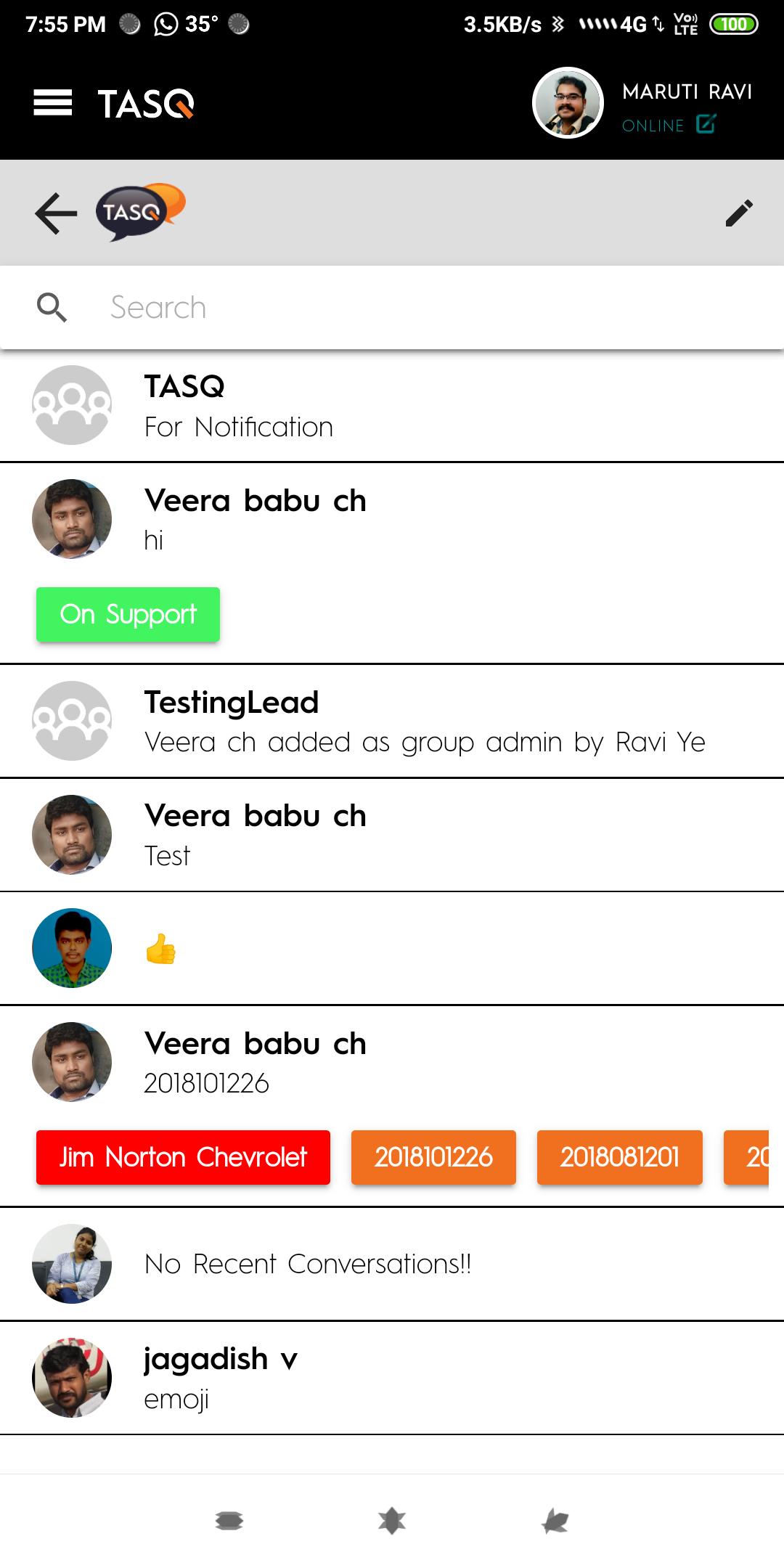Open the thumbs up emoji conversation
Screen dimensions: 784x1568
(x=392, y=948)
